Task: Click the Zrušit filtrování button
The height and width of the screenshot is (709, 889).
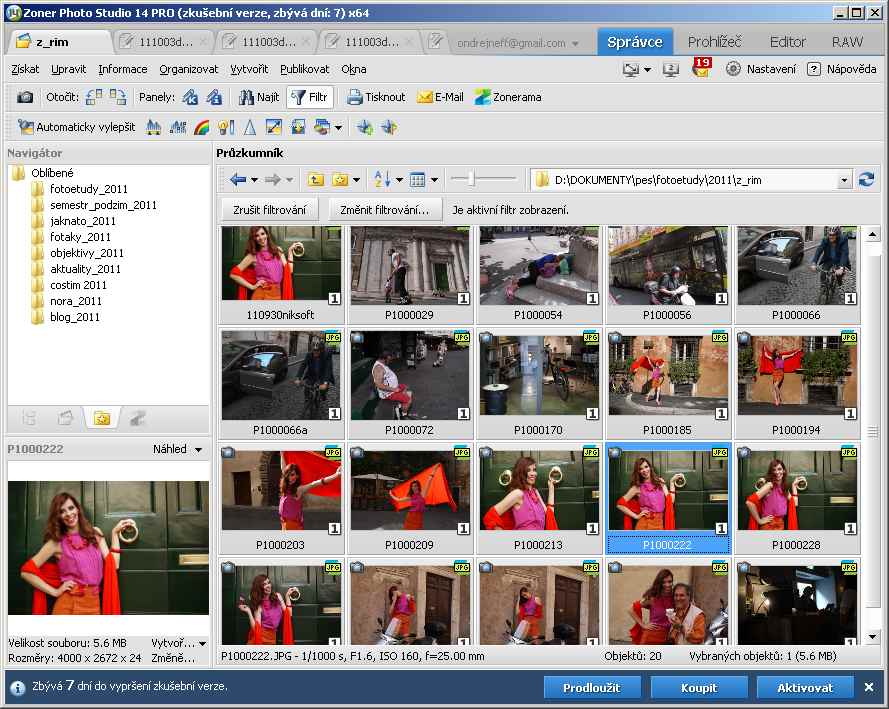Action: click(269, 210)
